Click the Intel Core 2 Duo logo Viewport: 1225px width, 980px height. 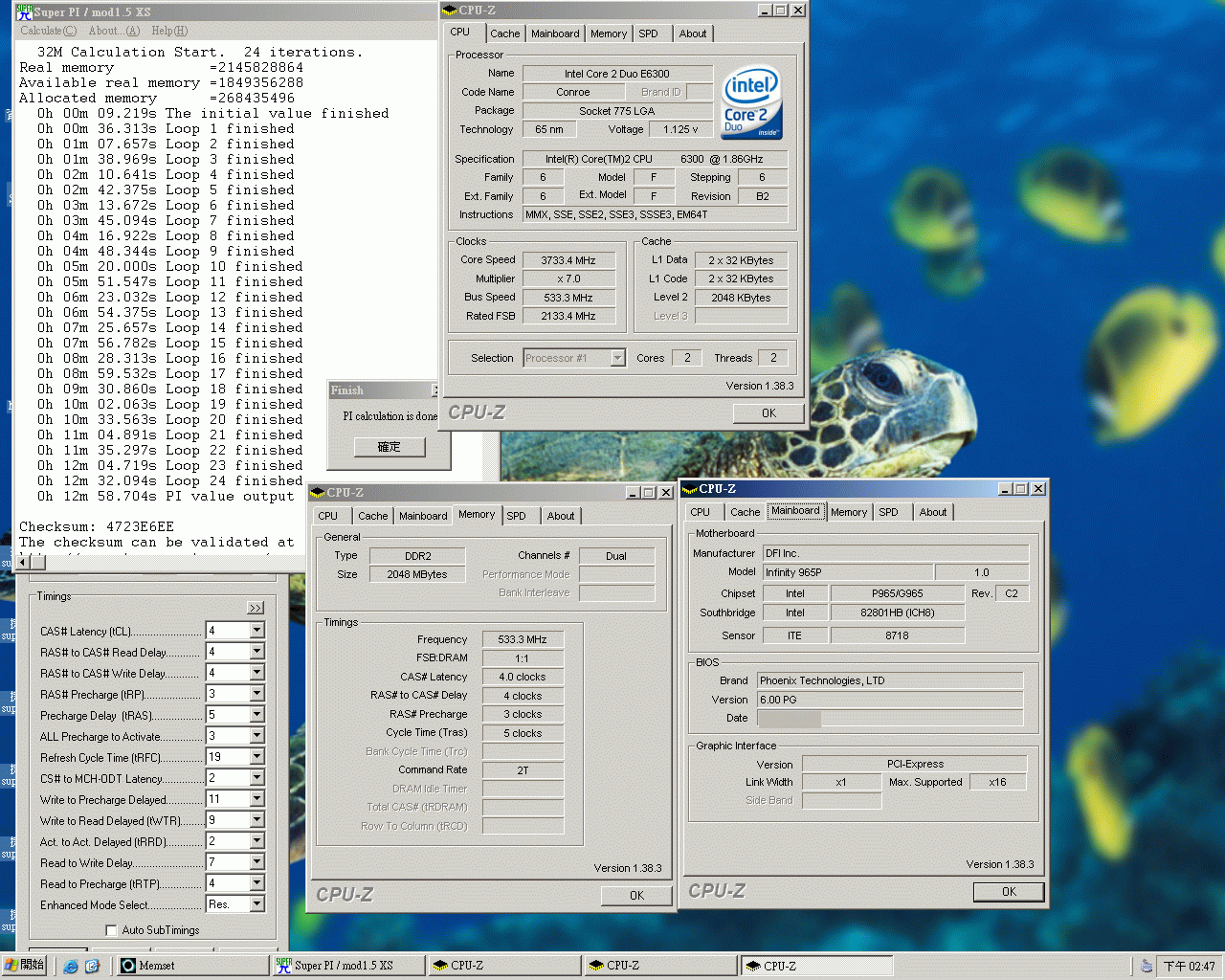coord(751,101)
